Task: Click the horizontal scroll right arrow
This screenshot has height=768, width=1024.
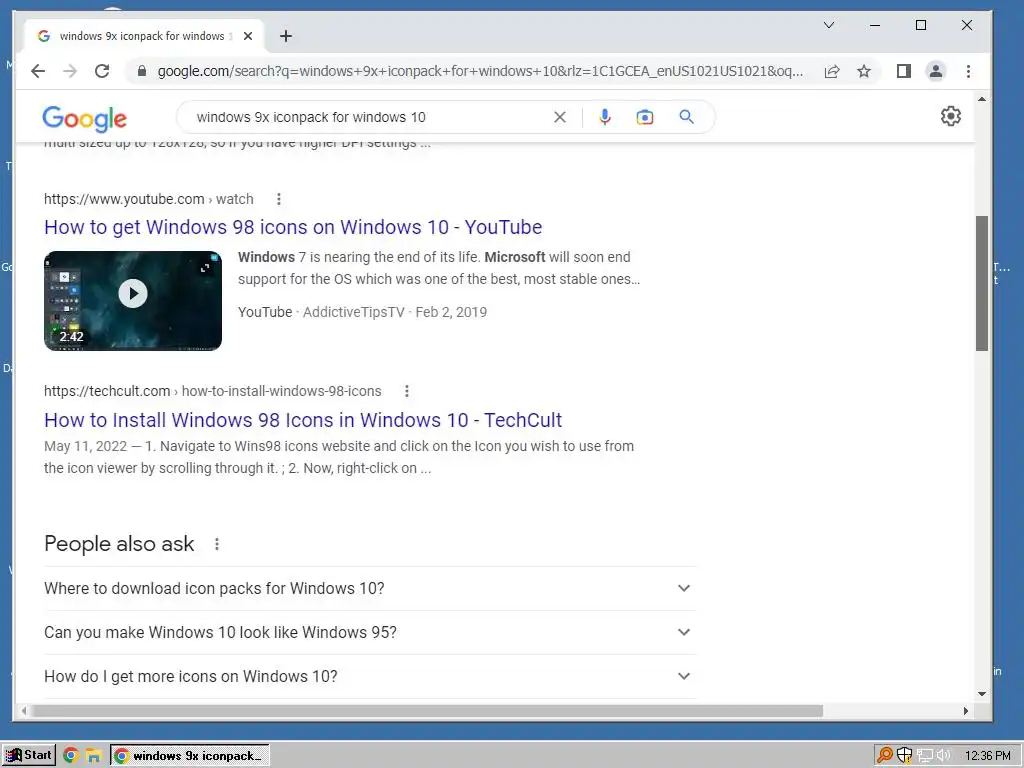Action: click(966, 711)
